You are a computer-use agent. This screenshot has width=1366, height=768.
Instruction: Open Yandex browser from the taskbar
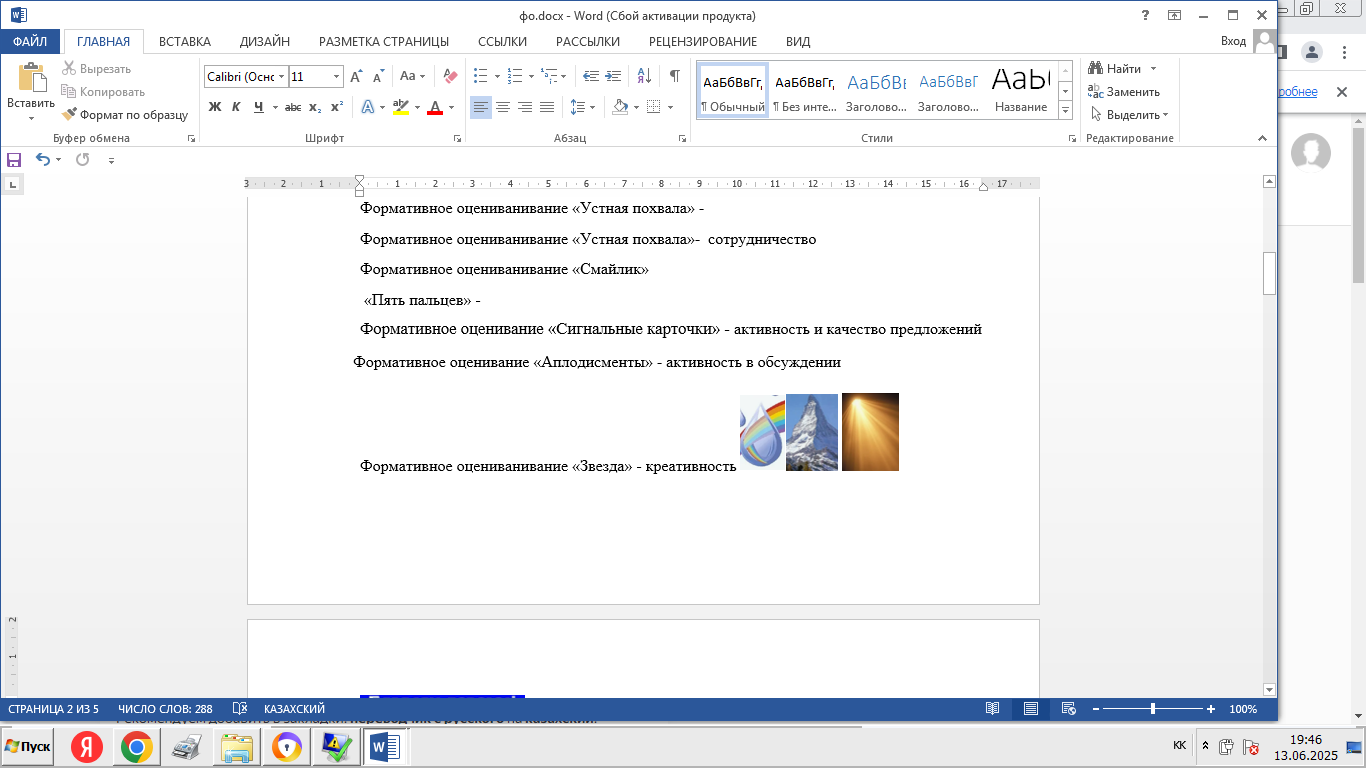(88, 747)
